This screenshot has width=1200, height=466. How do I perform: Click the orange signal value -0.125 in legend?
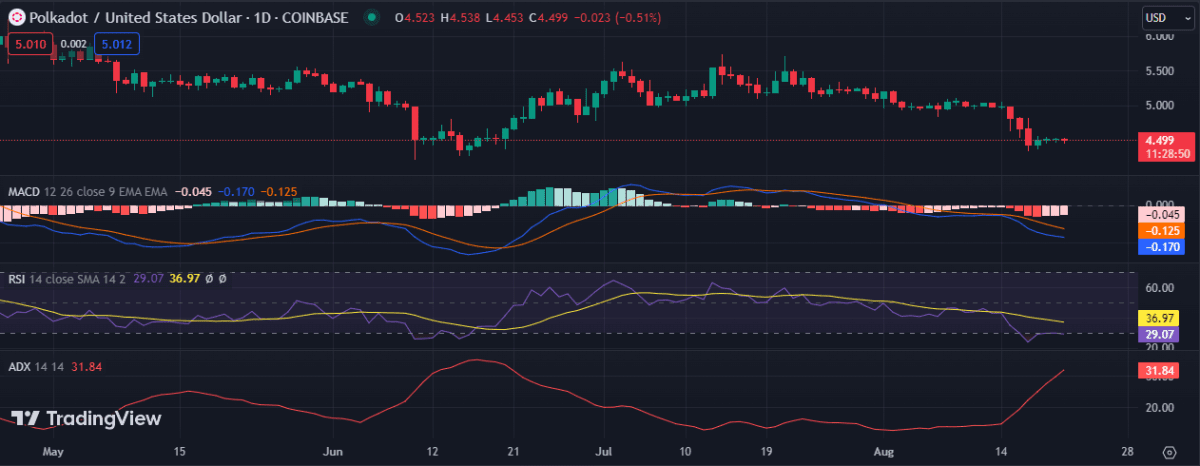coord(281,191)
